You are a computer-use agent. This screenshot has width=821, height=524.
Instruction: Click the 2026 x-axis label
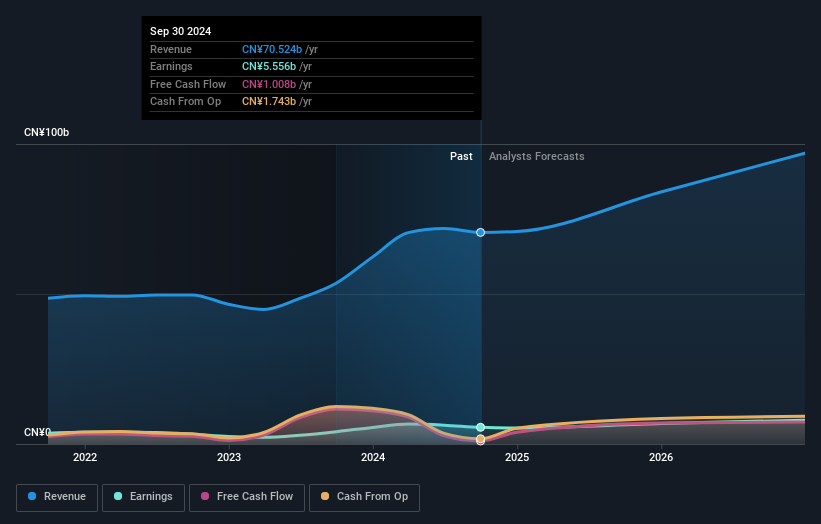pyautogui.click(x=661, y=458)
